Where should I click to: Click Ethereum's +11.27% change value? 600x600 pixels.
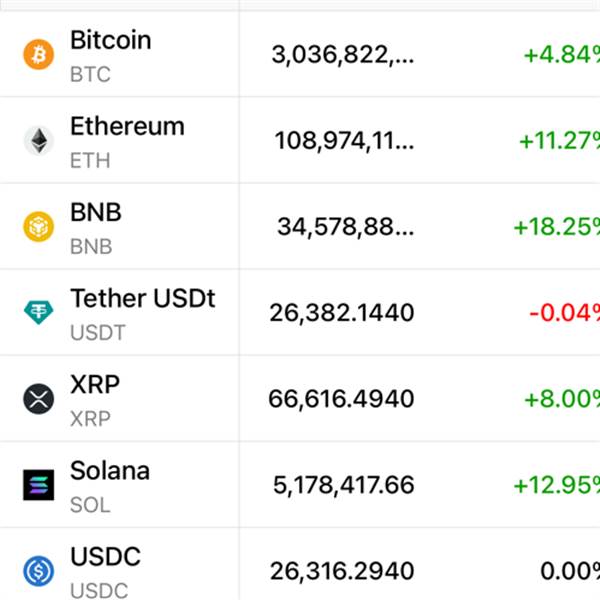(558, 141)
